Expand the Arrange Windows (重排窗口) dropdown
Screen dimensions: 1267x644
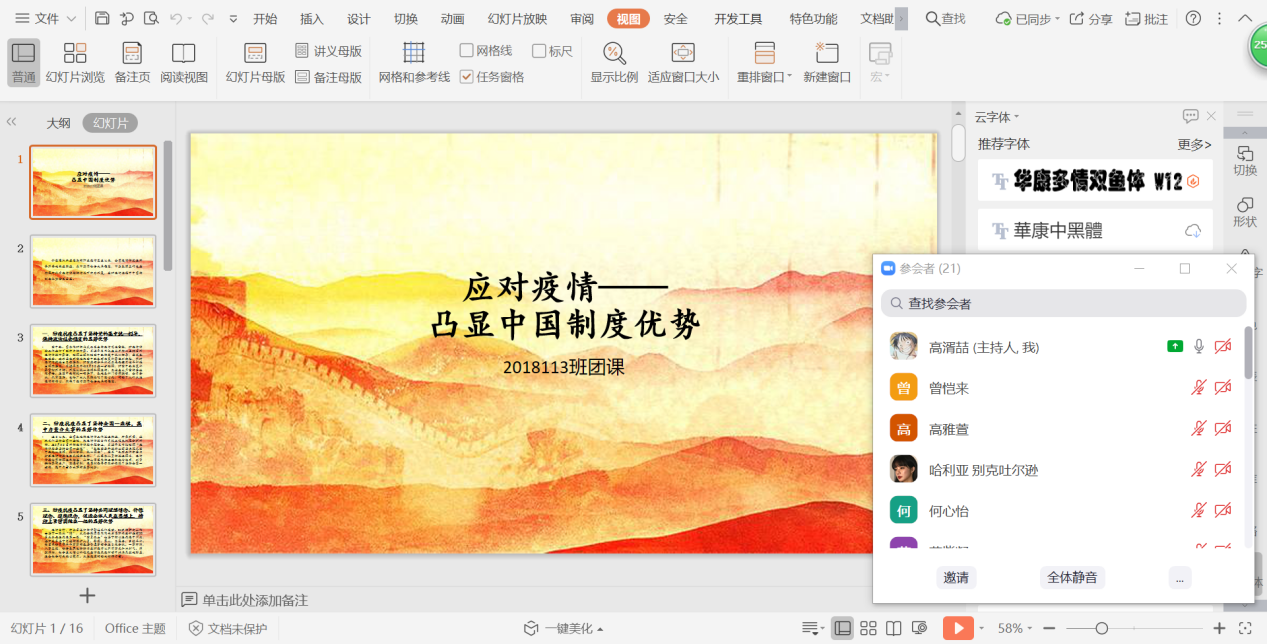[789, 77]
